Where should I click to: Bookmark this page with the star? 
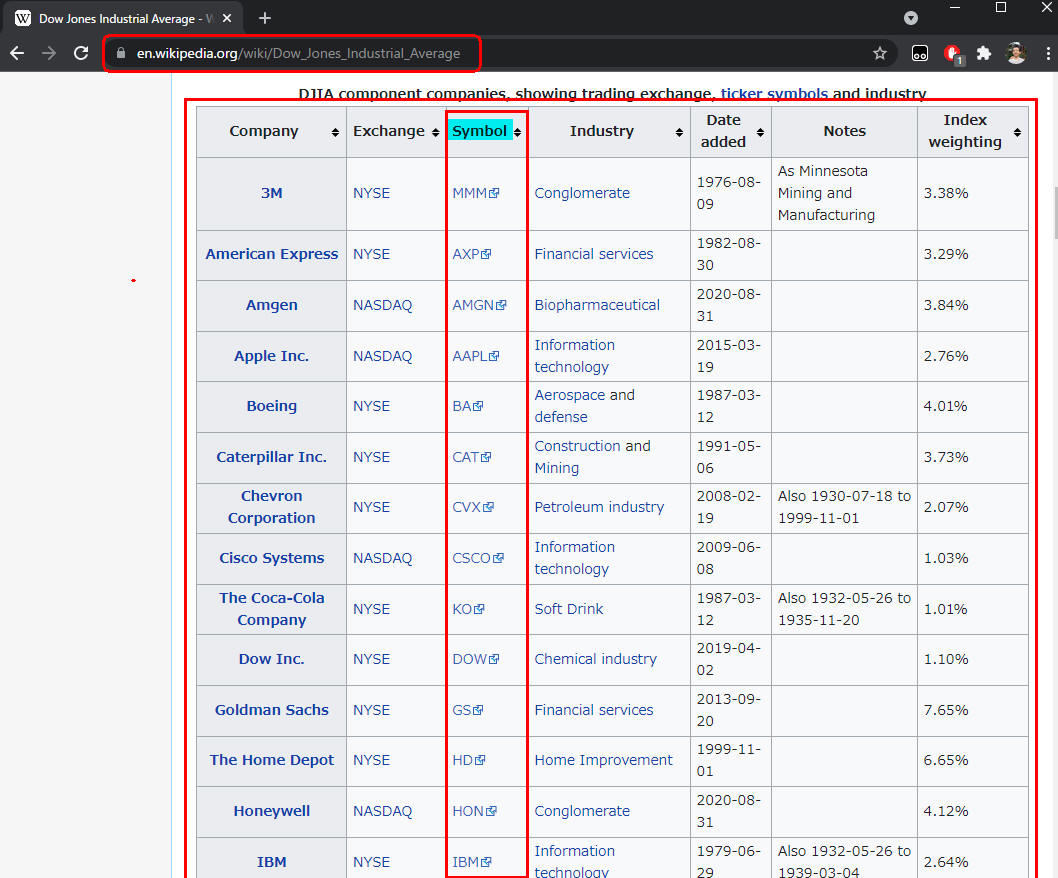879,53
